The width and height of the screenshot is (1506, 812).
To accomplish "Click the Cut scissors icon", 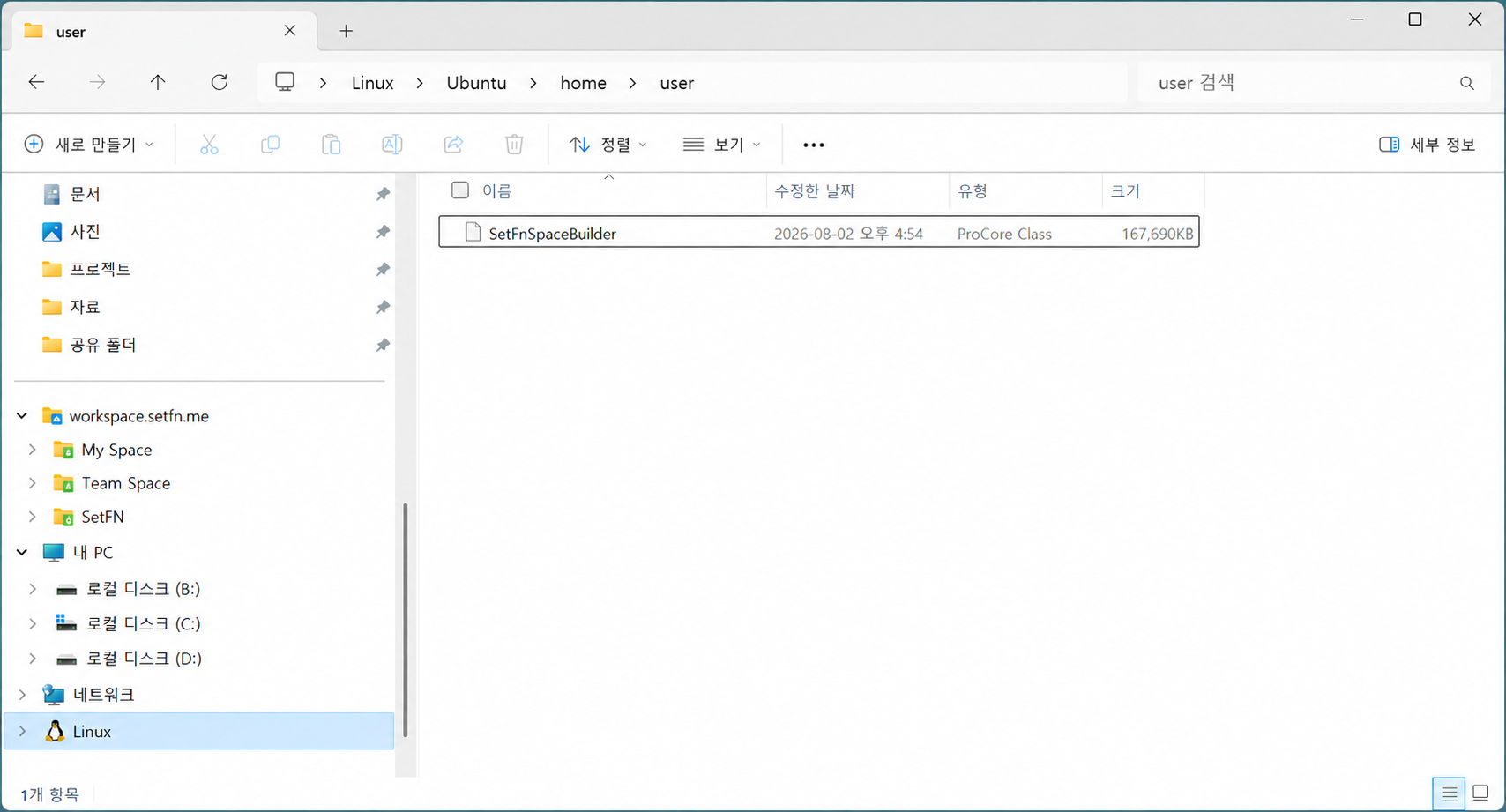I will (x=209, y=145).
